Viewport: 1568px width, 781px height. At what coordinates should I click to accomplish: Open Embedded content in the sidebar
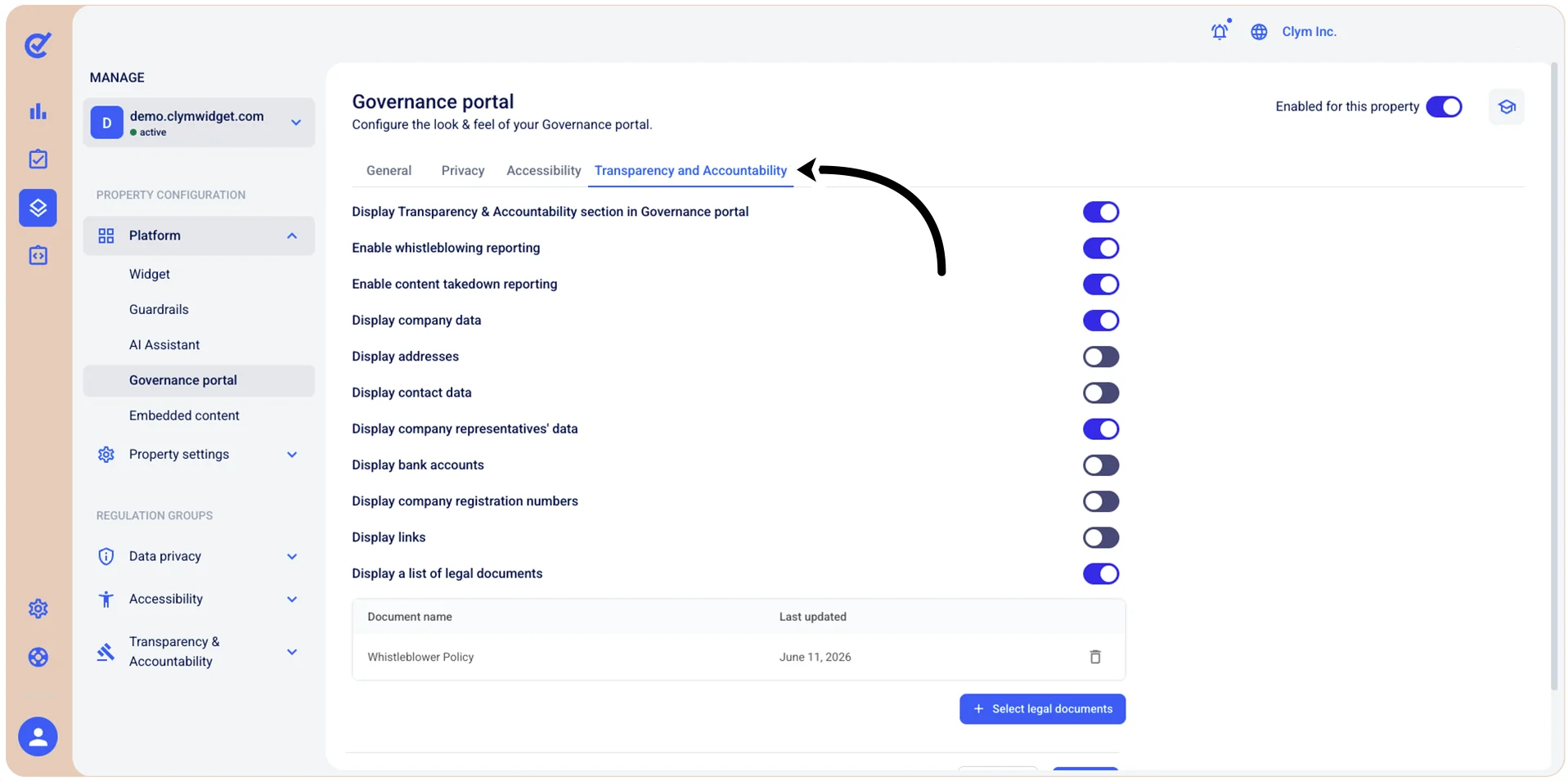pyautogui.click(x=184, y=416)
